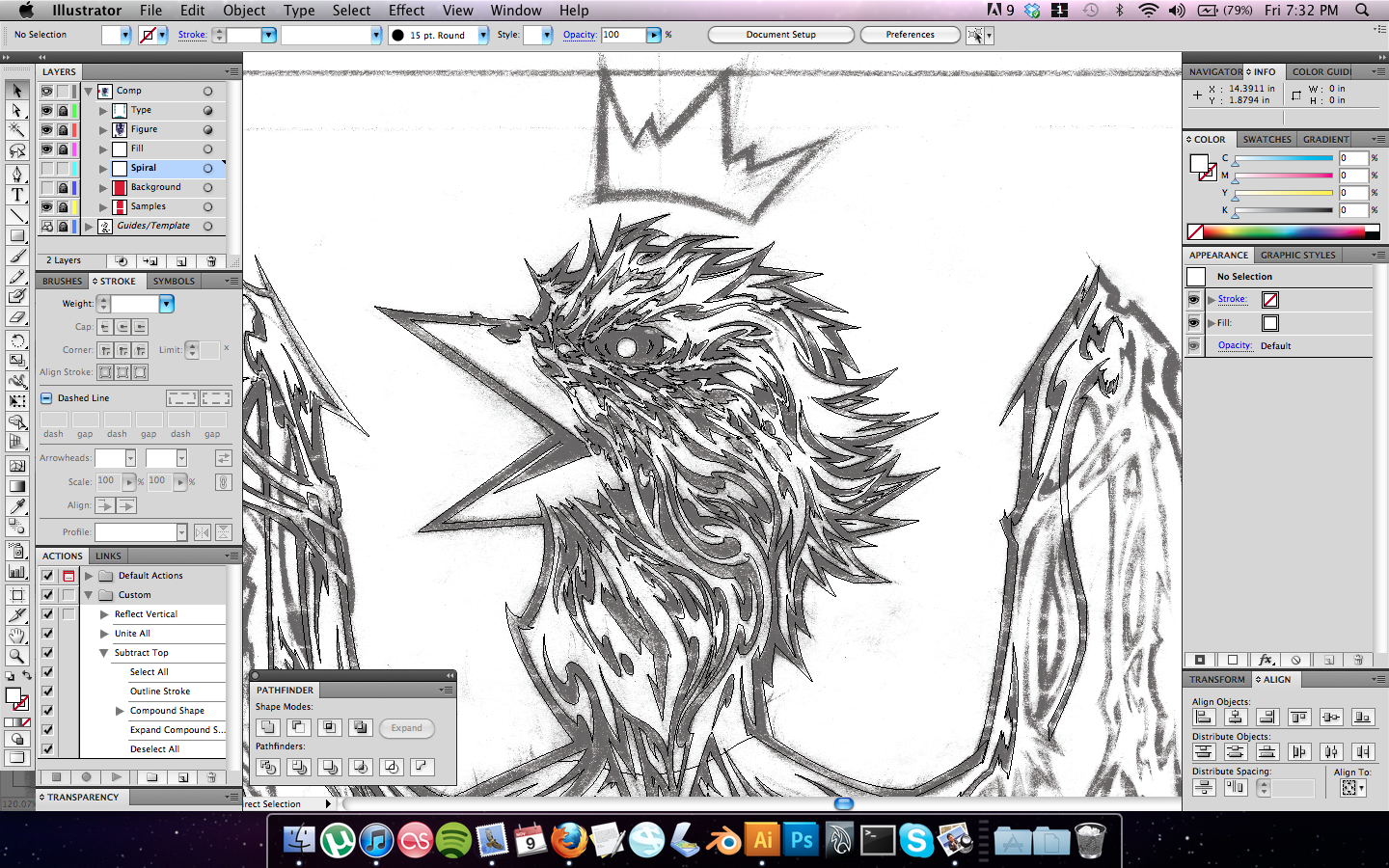This screenshot has height=868, width=1389.
Task: Select the Gradient tool
Action: click(x=17, y=486)
